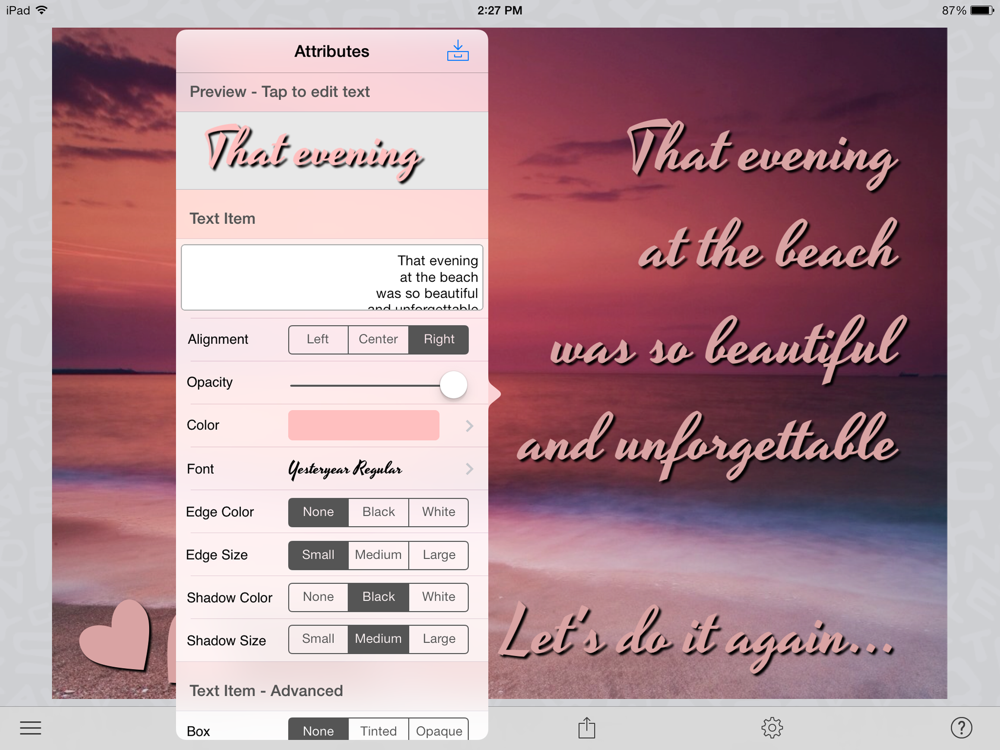Image resolution: width=1000 pixels, height=750 pixels.
Task: Tap the text item input box
Action: click(x=332, y=277)
